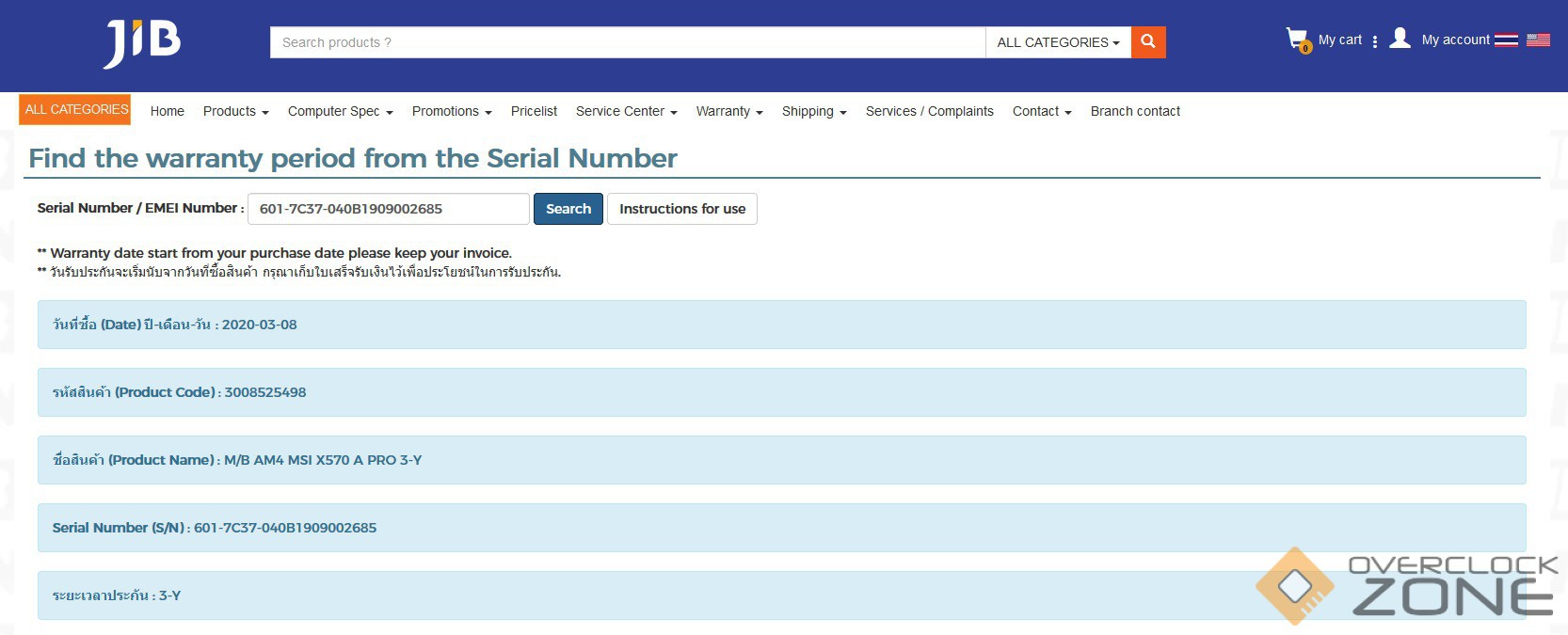Open the ALL CATEGORIES search filter dropdown

point(1058,42)
